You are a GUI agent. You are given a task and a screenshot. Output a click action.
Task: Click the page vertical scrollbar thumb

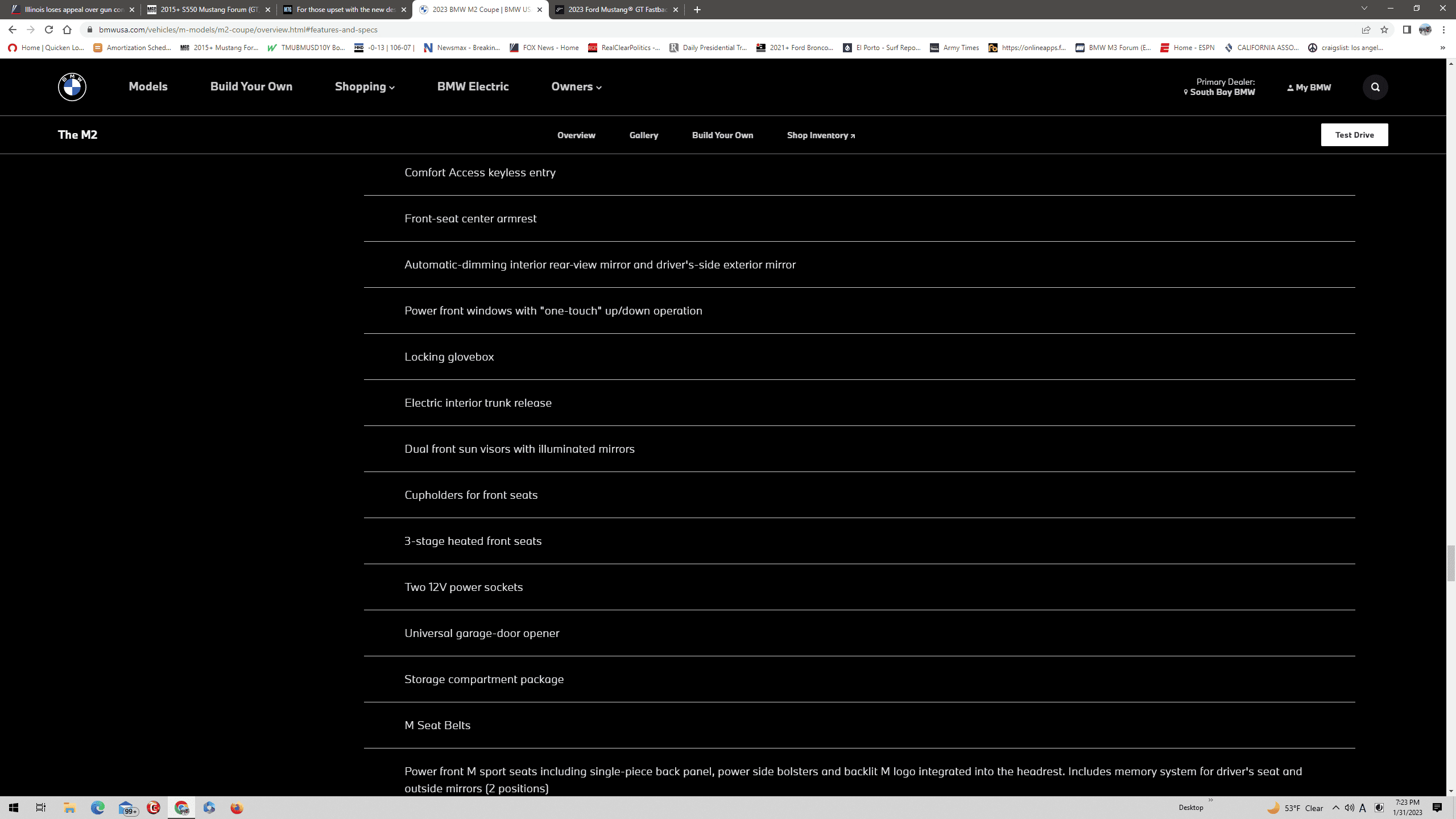(x=1451, y=563)
